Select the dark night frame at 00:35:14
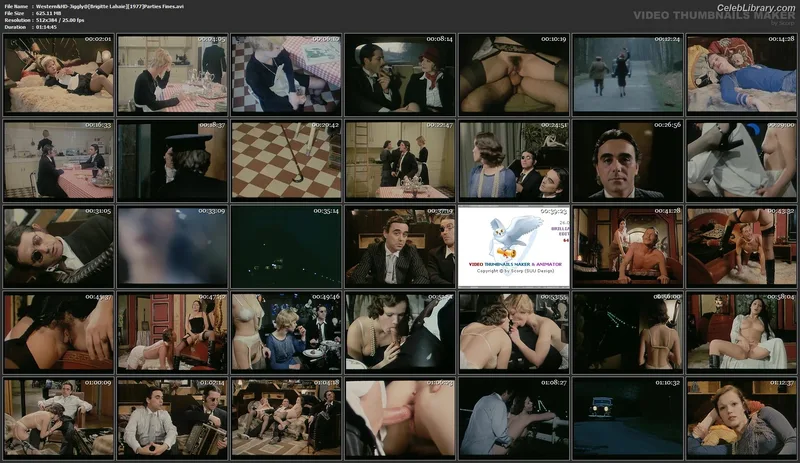Screen dimensions: 800x463 click(286, 247)
